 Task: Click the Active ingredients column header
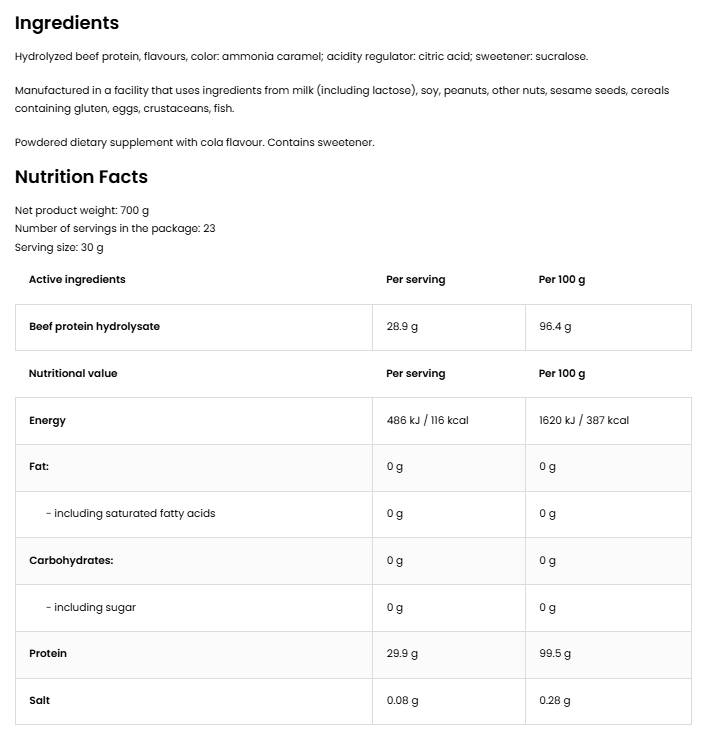[x=77, y=280]
